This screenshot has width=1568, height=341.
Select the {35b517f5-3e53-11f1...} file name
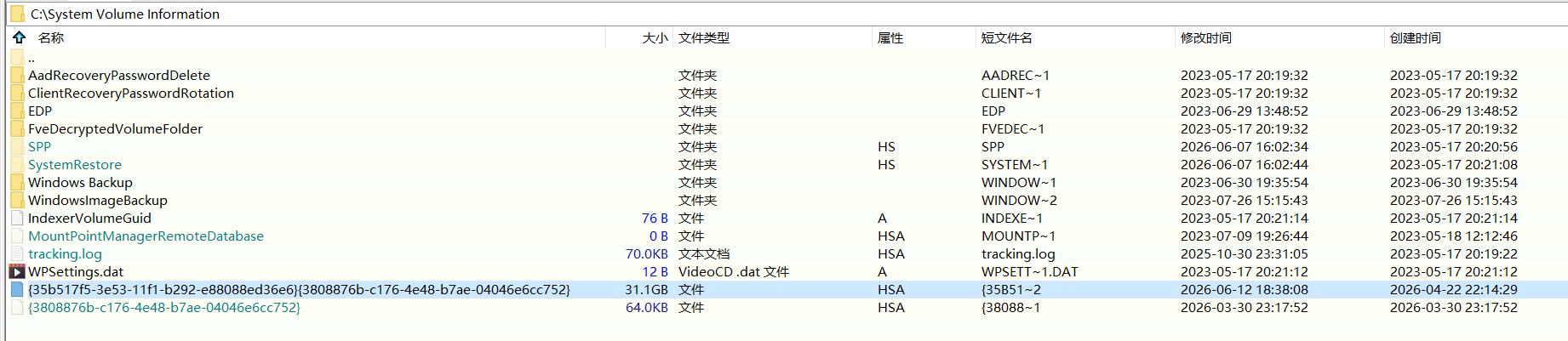tap(300, 289)
